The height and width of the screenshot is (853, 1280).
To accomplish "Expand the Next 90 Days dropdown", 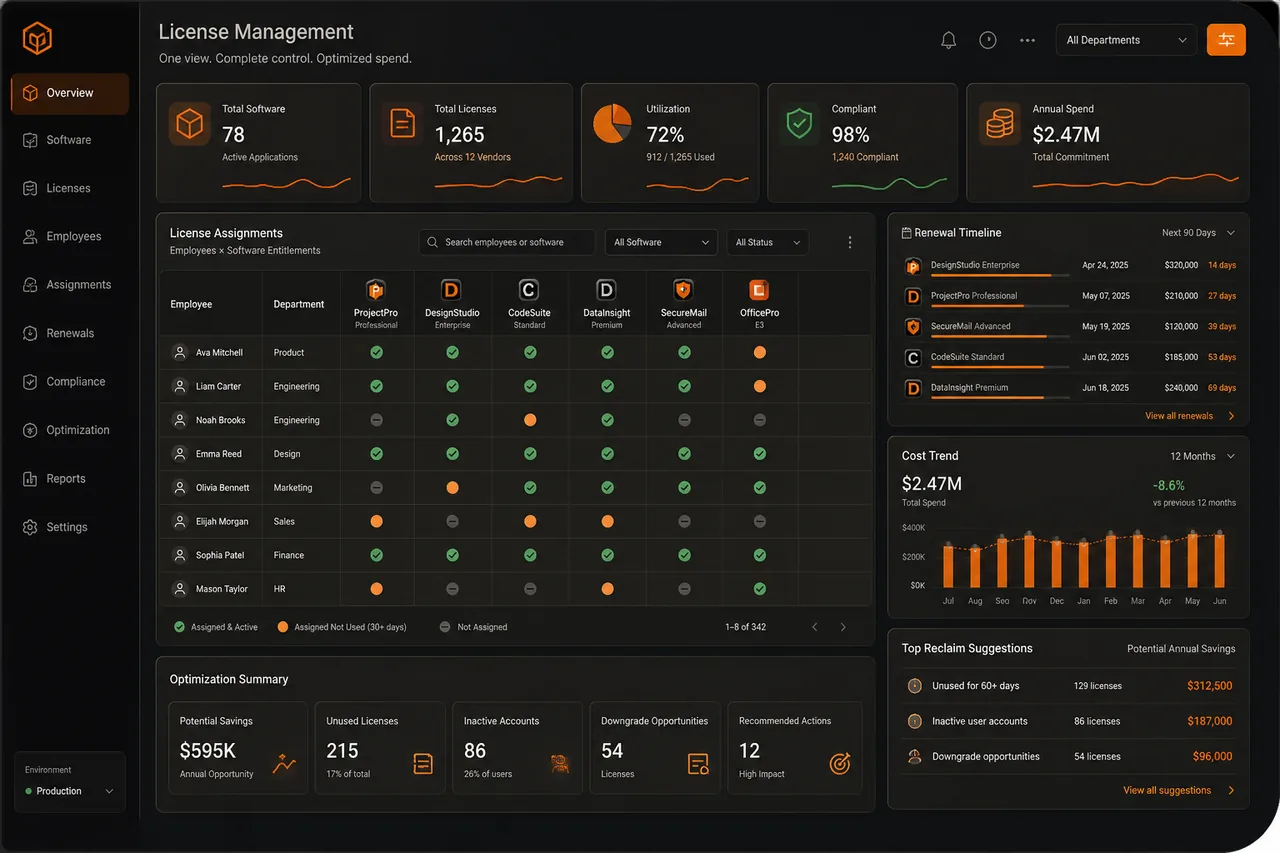I will pyautogui.click(x=1198, y=232).
